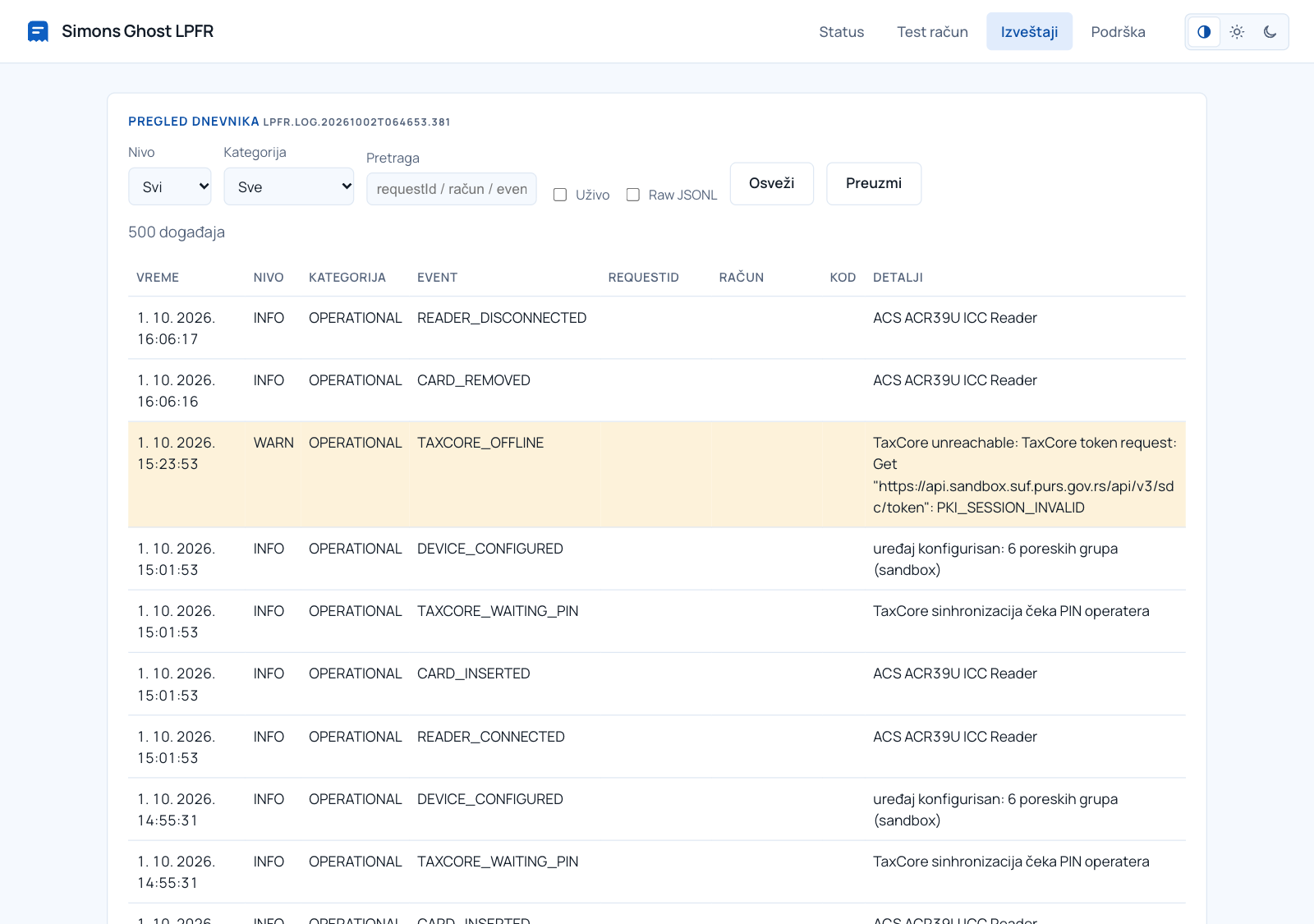Click the RAČUN column header

(742, 278)
